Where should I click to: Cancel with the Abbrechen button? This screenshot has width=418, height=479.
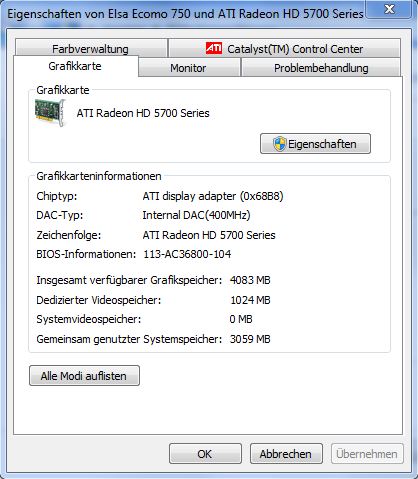[x=286, y=454]
